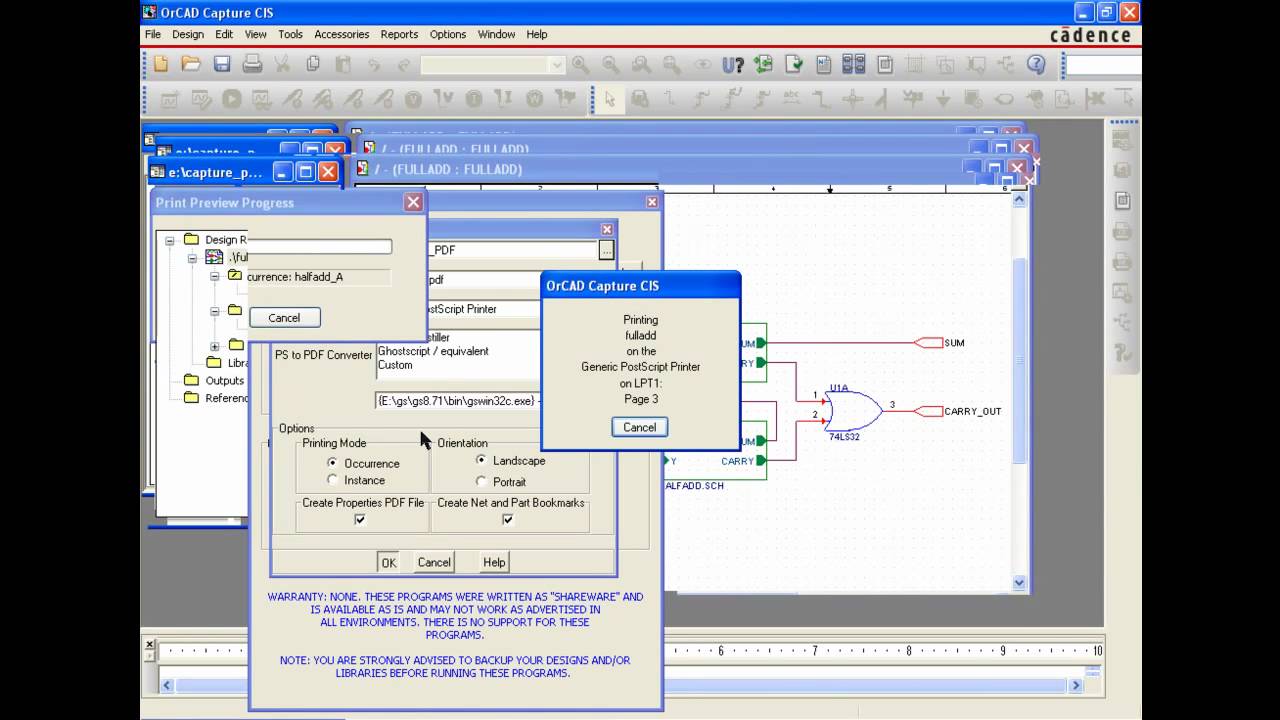Click the Place Wire tool icon
The width and height of the screenshot is (1280, 720).
point(670,98)
